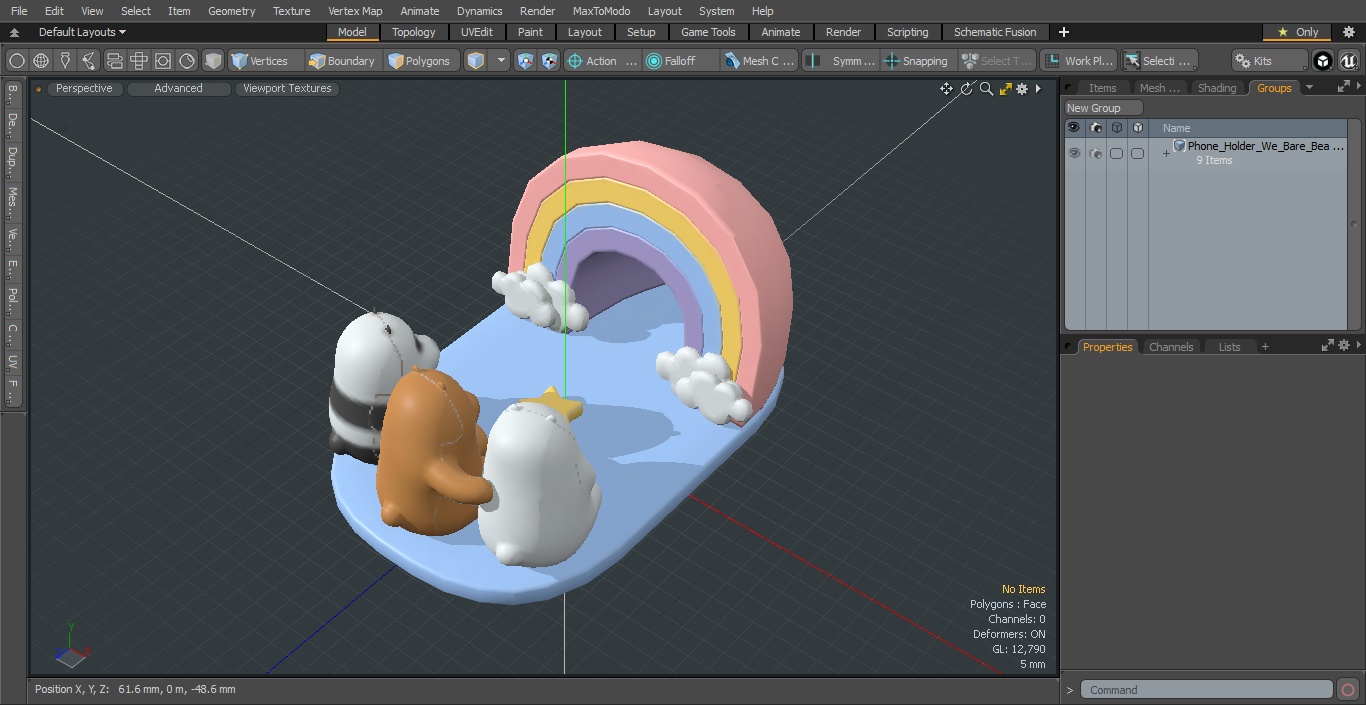The width and height of the screenshot is (1366, 705).
Task: Click the gray shaded cube toolbar icon
Action: (x=213, y=61)
